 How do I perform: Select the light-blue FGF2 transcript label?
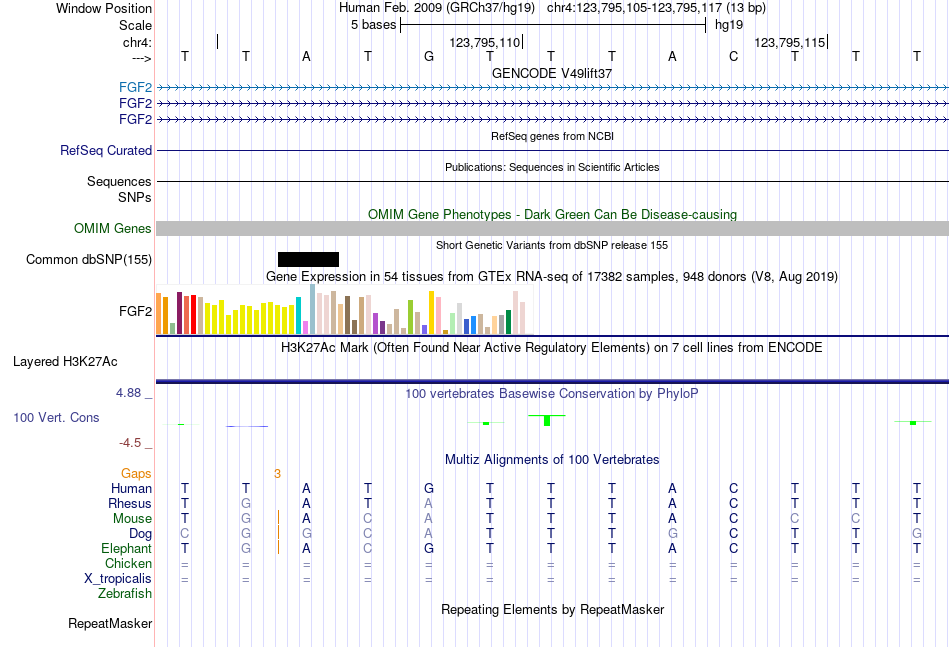[x=135, y=88]
